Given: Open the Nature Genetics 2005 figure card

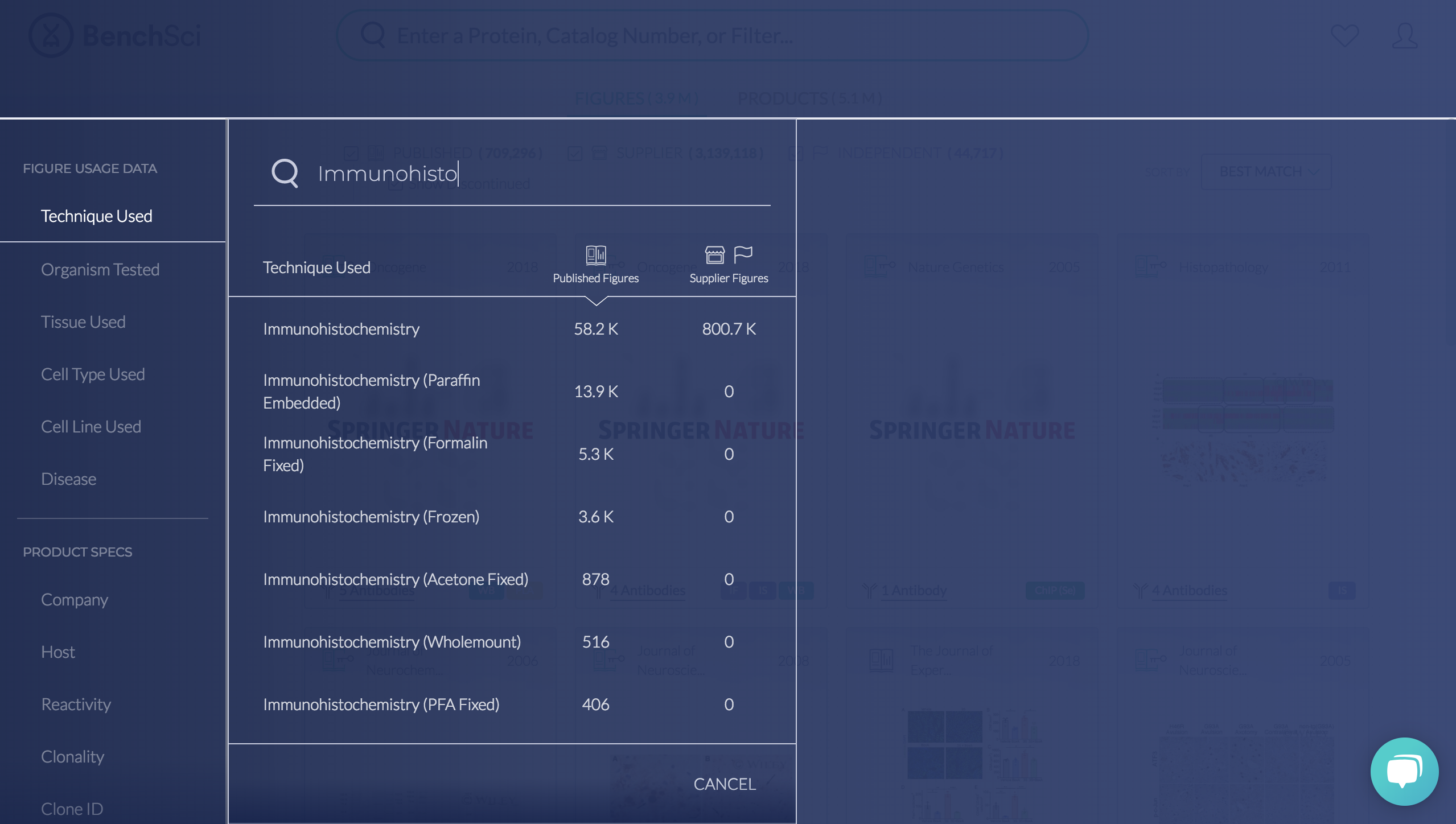Looking at the screenshot, I should coord(972,421).
